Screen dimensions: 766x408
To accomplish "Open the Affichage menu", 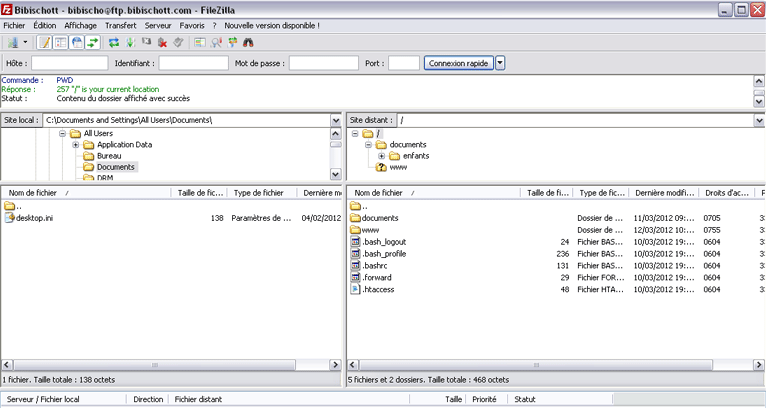I will pyautogui.click(x=81, y=25).
